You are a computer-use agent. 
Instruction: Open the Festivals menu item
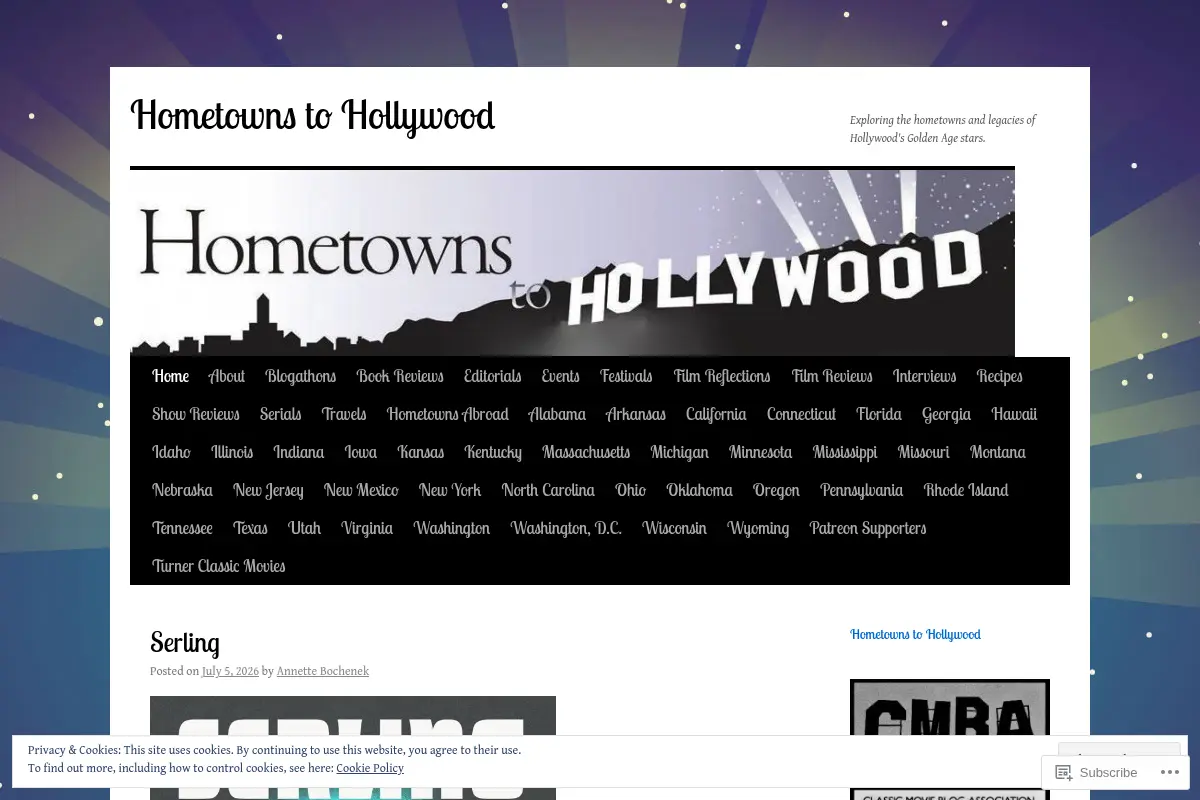click(626, 376)
